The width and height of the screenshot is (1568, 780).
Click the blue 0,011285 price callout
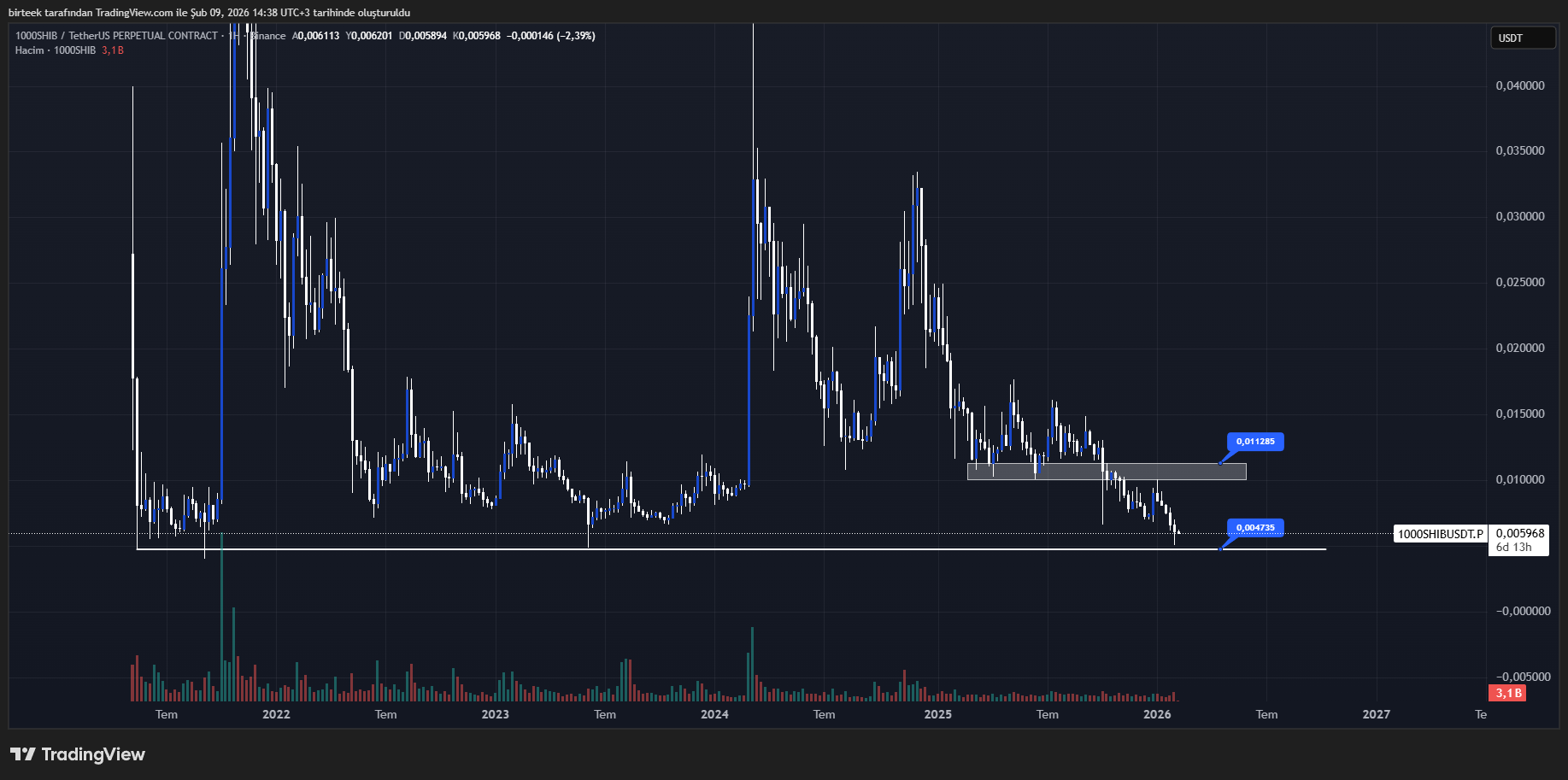(x=1254, y=442)
